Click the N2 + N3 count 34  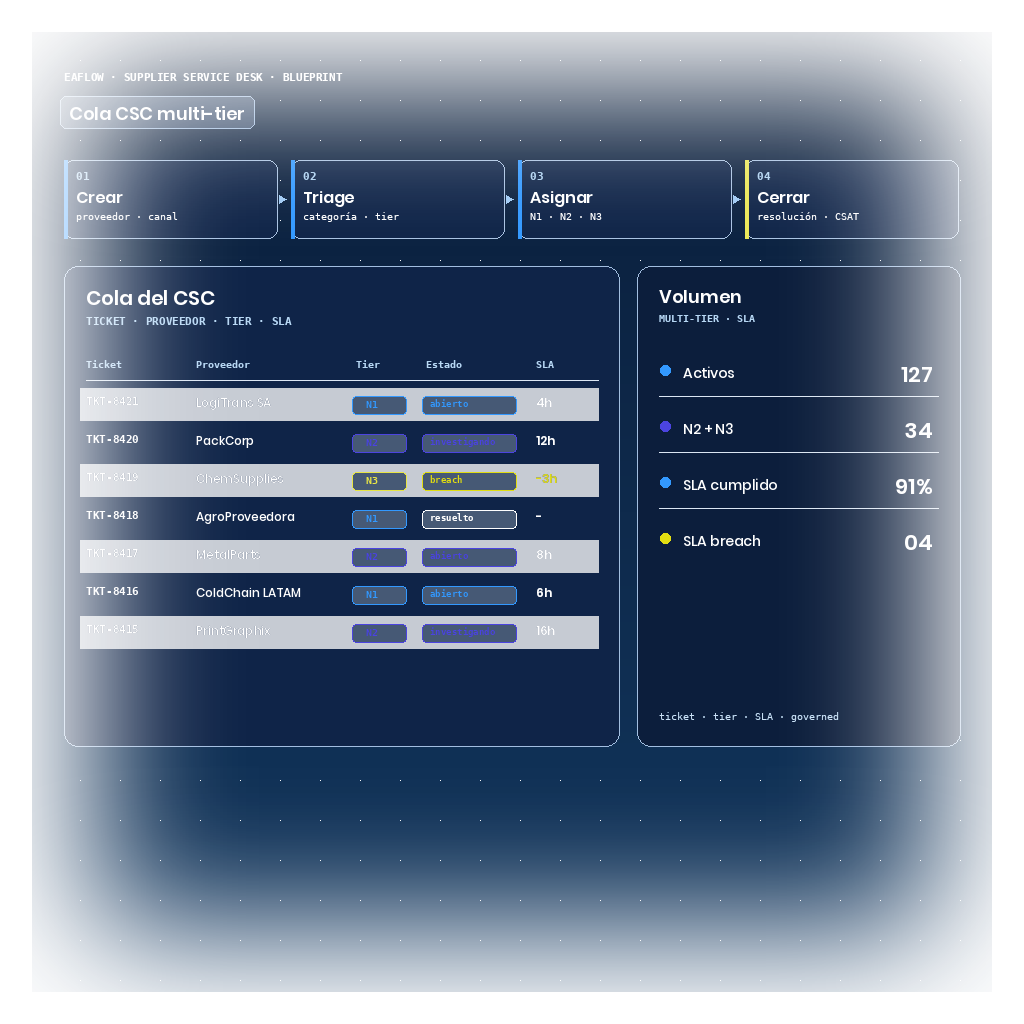point(918,430)
